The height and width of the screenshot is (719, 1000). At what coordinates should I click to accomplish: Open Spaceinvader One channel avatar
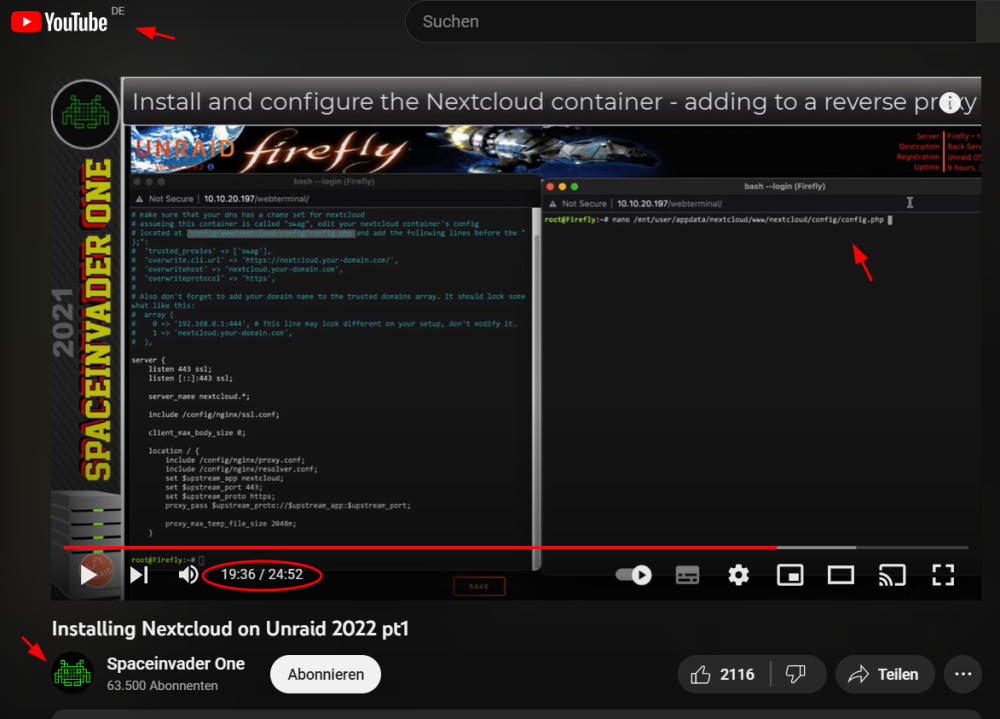73,673
